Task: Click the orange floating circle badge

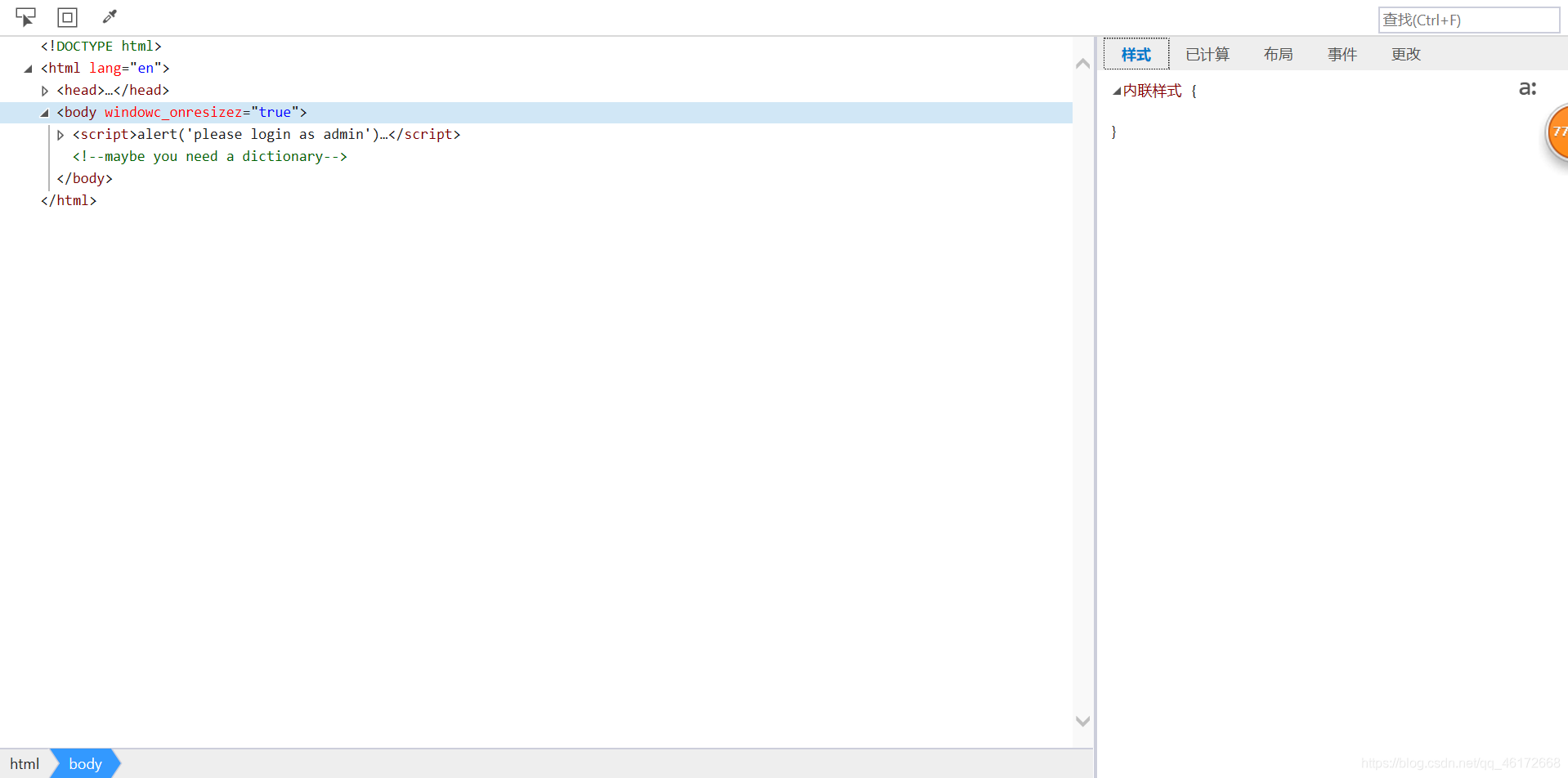Action: 1557,132
